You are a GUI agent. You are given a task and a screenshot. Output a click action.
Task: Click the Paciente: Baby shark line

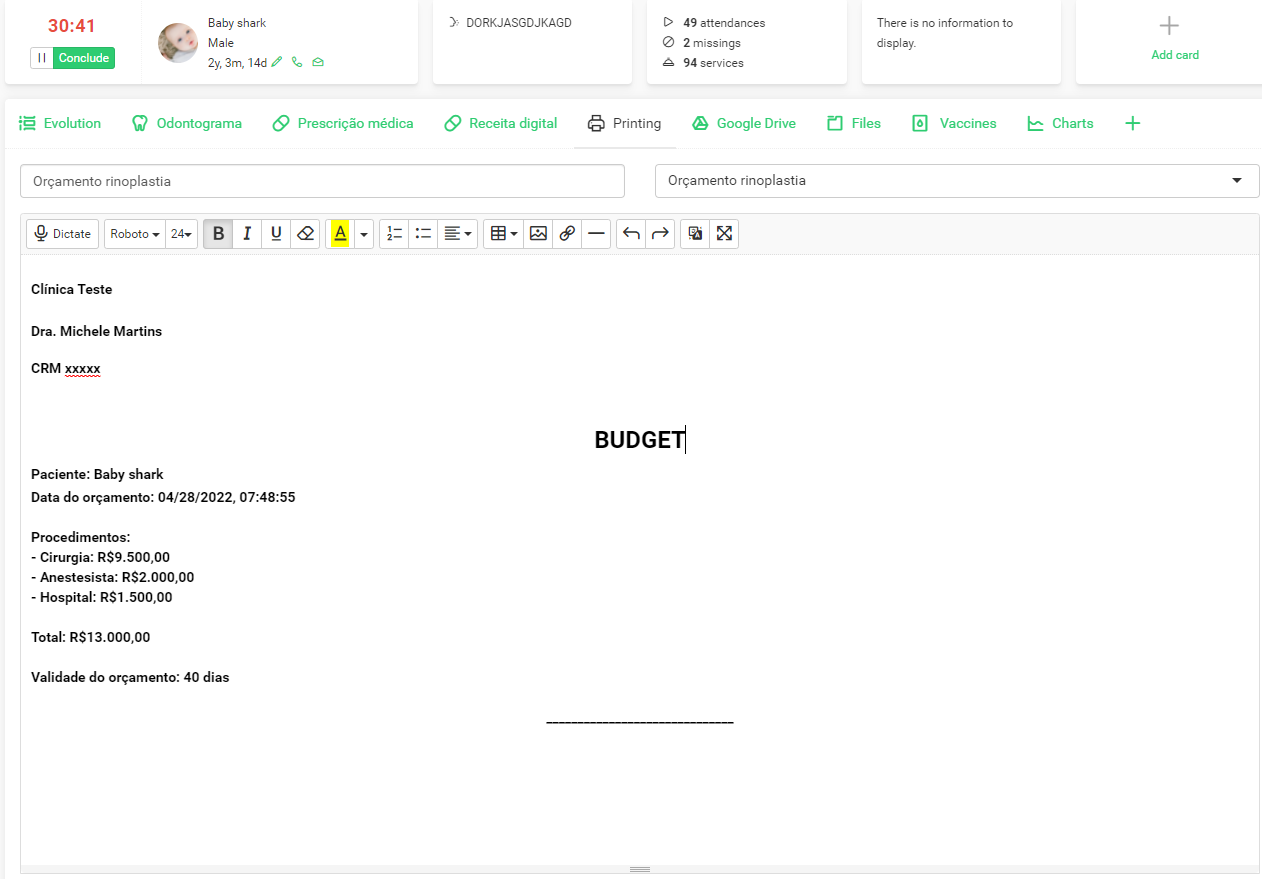(97, 474)
